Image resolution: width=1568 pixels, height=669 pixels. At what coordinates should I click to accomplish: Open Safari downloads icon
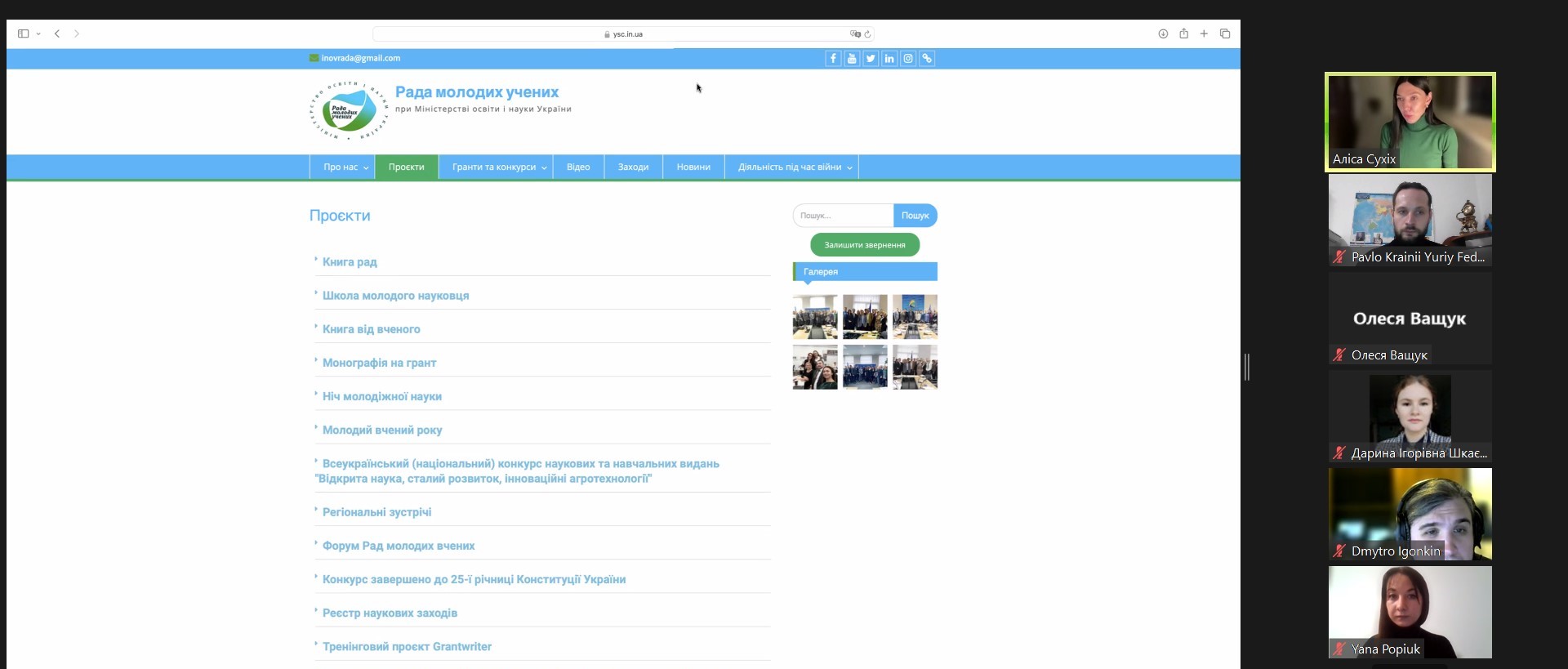1163,33
